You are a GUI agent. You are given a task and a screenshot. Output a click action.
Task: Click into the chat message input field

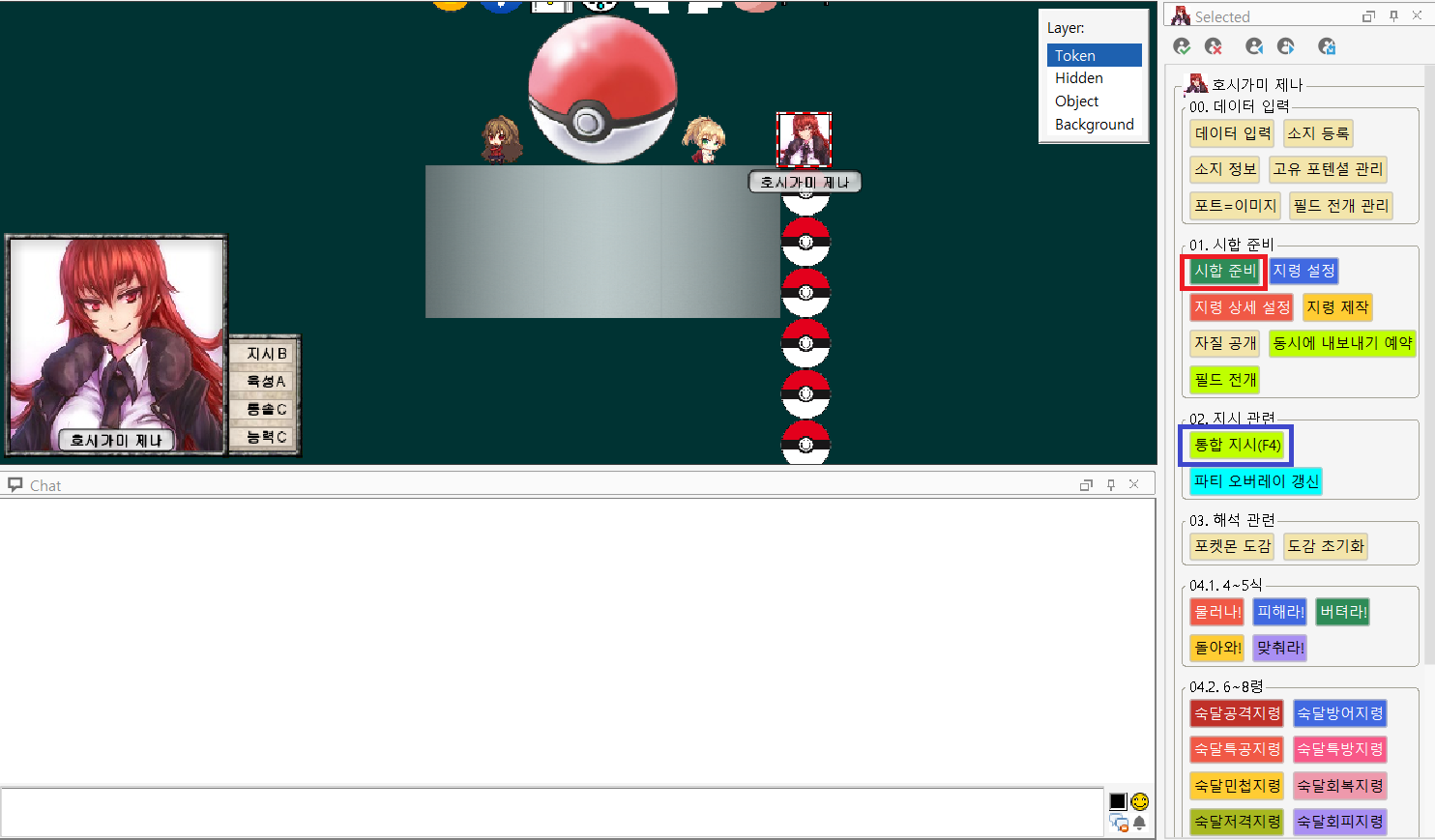pos(551,811)
